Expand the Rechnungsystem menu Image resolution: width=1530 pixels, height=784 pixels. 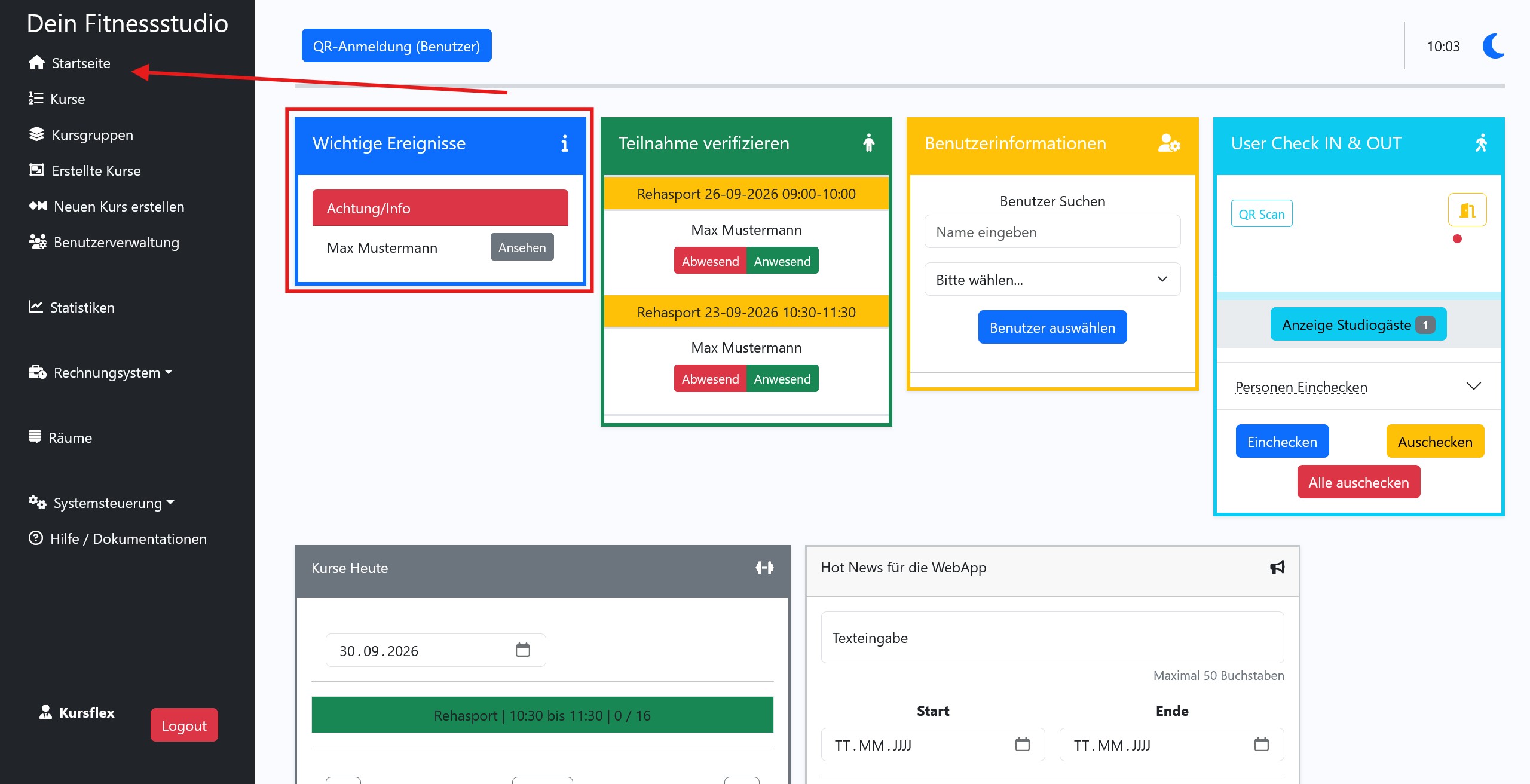(100, 372)
